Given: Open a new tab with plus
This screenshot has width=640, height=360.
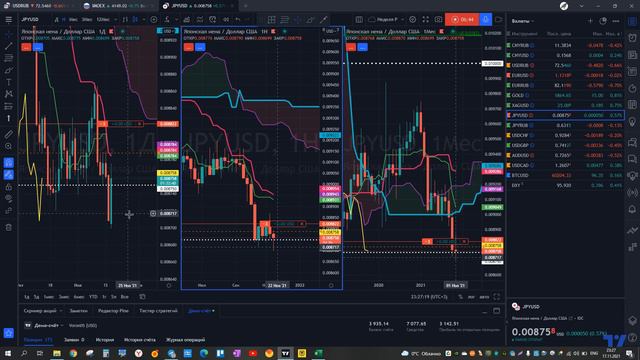Looking at the screenshot, I should pos(245,6).
